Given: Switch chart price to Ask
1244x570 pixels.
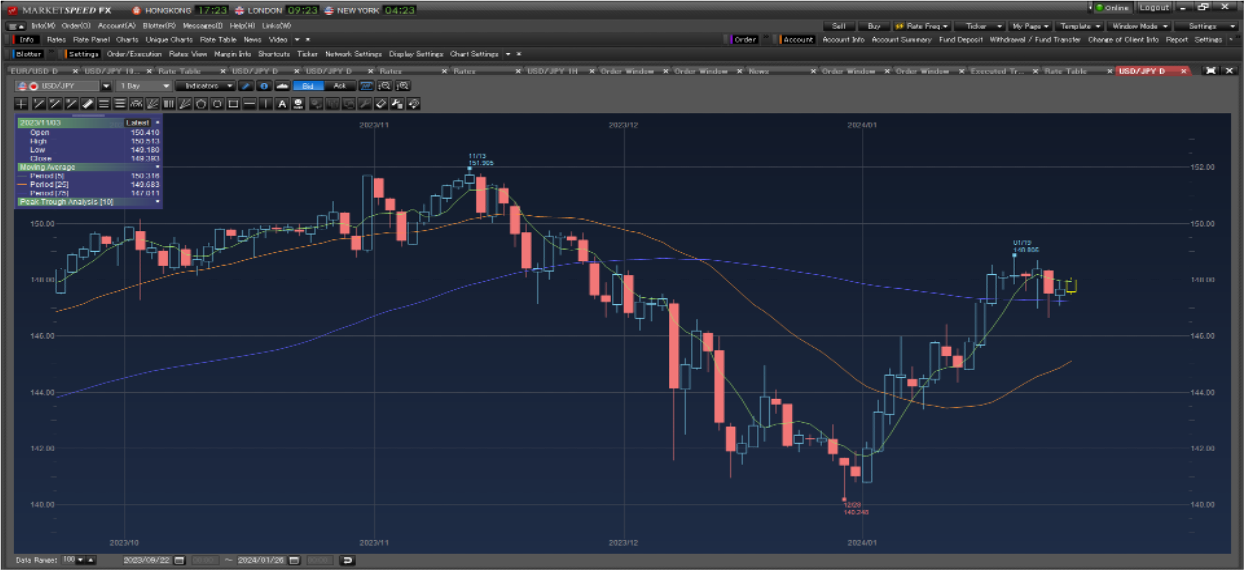Looking at the screenshot, I should pyautogui.click(x=339, y=86).
